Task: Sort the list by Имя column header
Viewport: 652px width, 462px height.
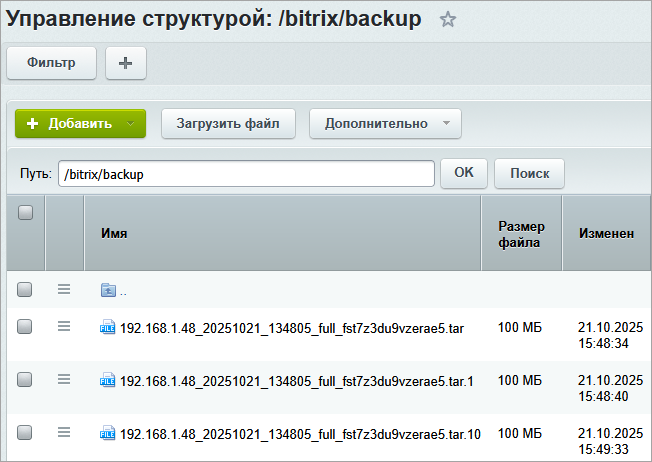Action: 113,233
